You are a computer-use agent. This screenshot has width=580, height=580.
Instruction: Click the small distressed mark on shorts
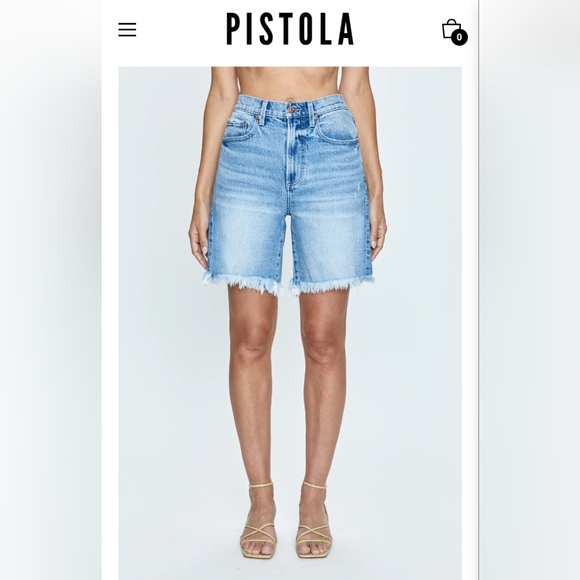click(x=357, y=194)
